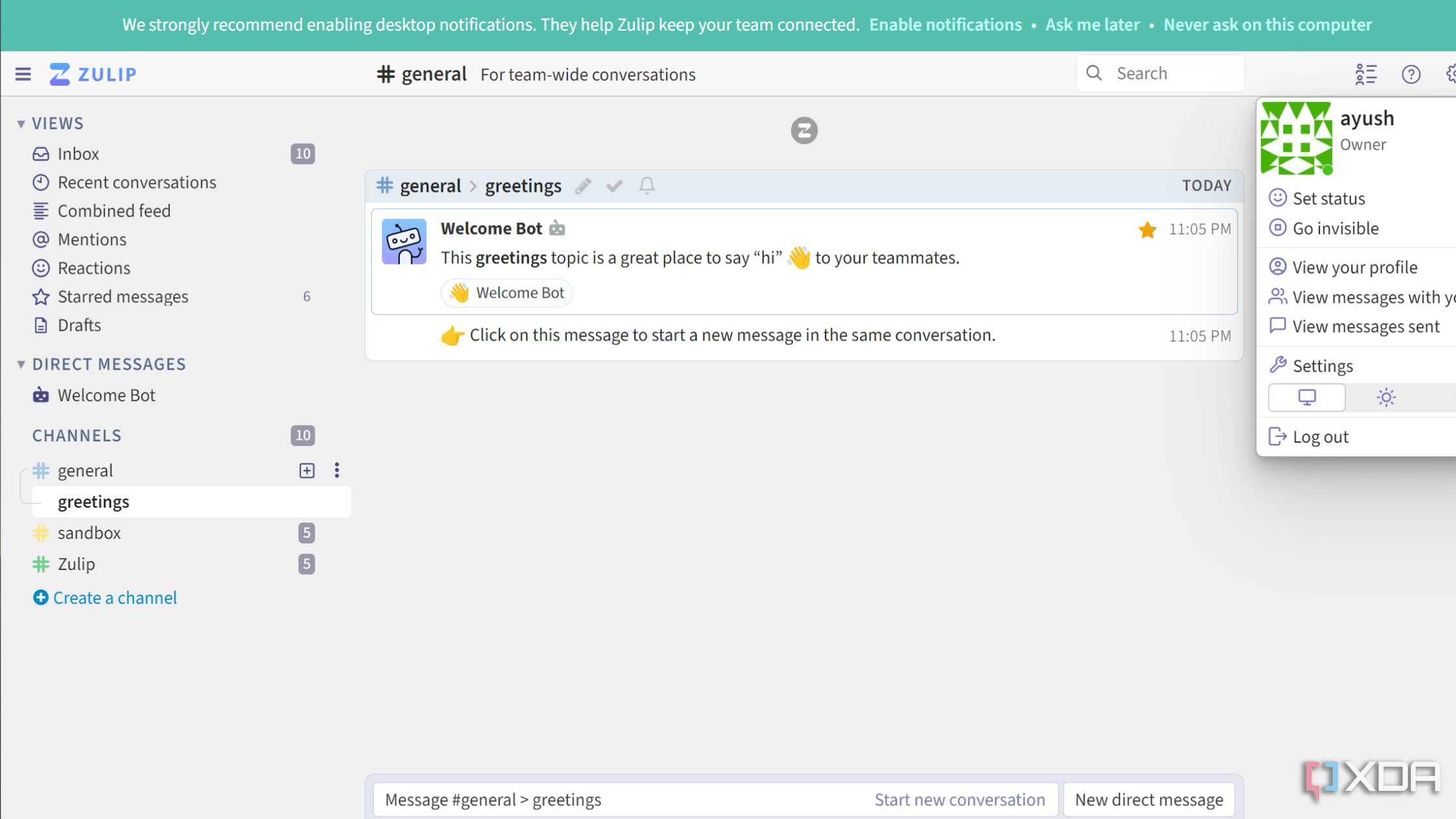Viewport: 1456px width, 819px height.
Task: Click Enable notifications link
Action: (946, 25)
